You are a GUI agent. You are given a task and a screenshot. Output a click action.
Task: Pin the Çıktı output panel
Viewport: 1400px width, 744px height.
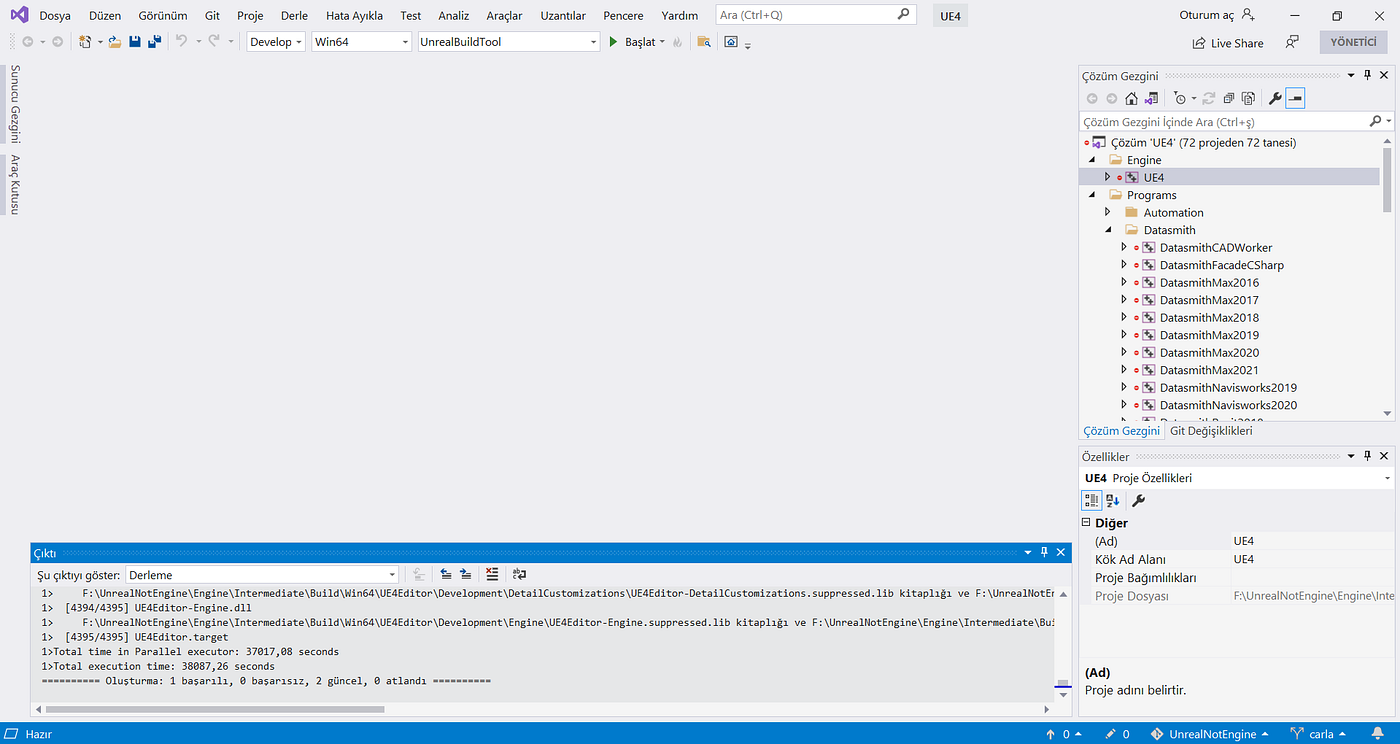pos(1044,552)
